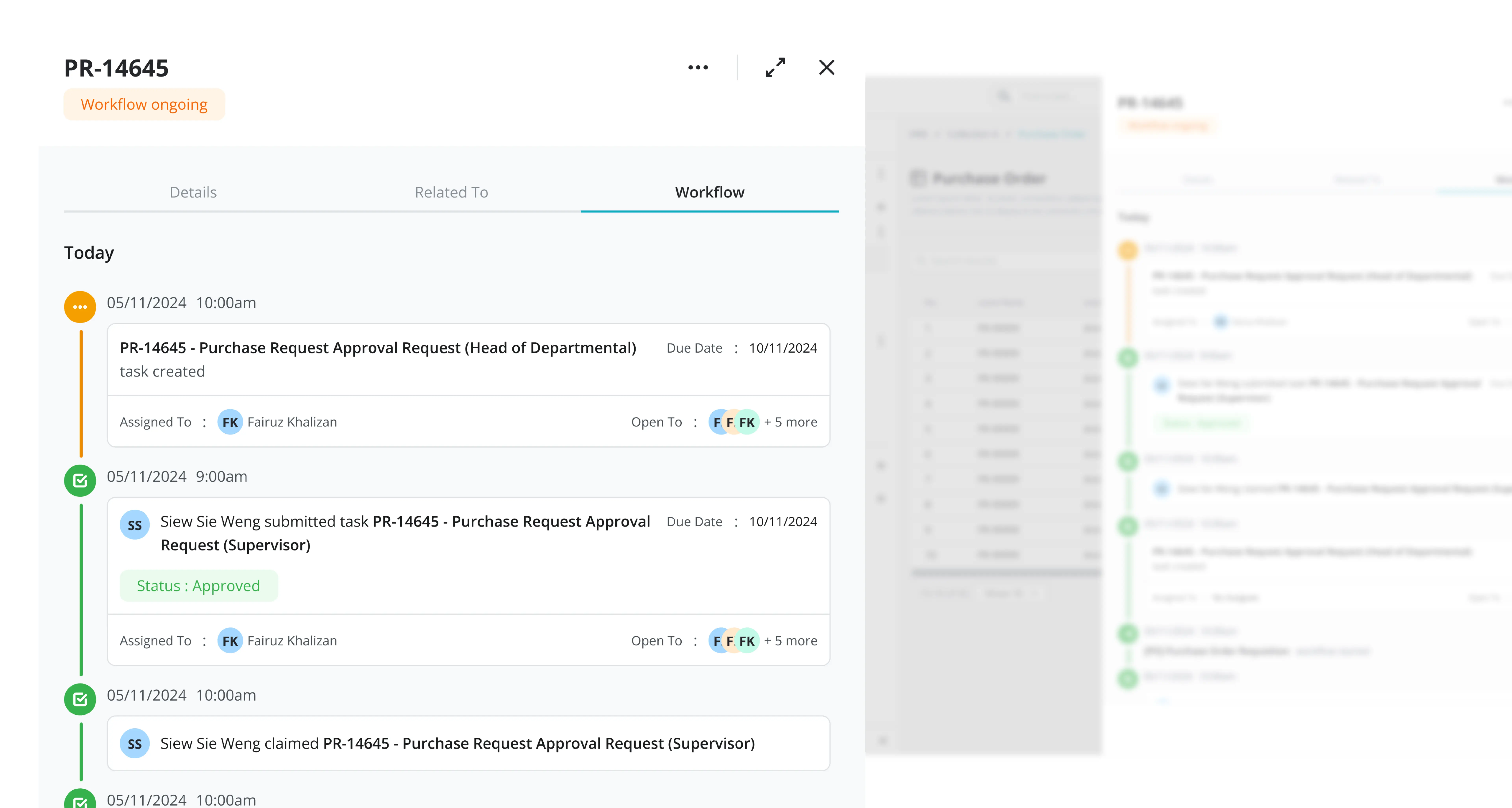The width and height of the screenshot is (1512, 808).
Task: Close the PR-14645 panel
Action: tap(826, 68)
